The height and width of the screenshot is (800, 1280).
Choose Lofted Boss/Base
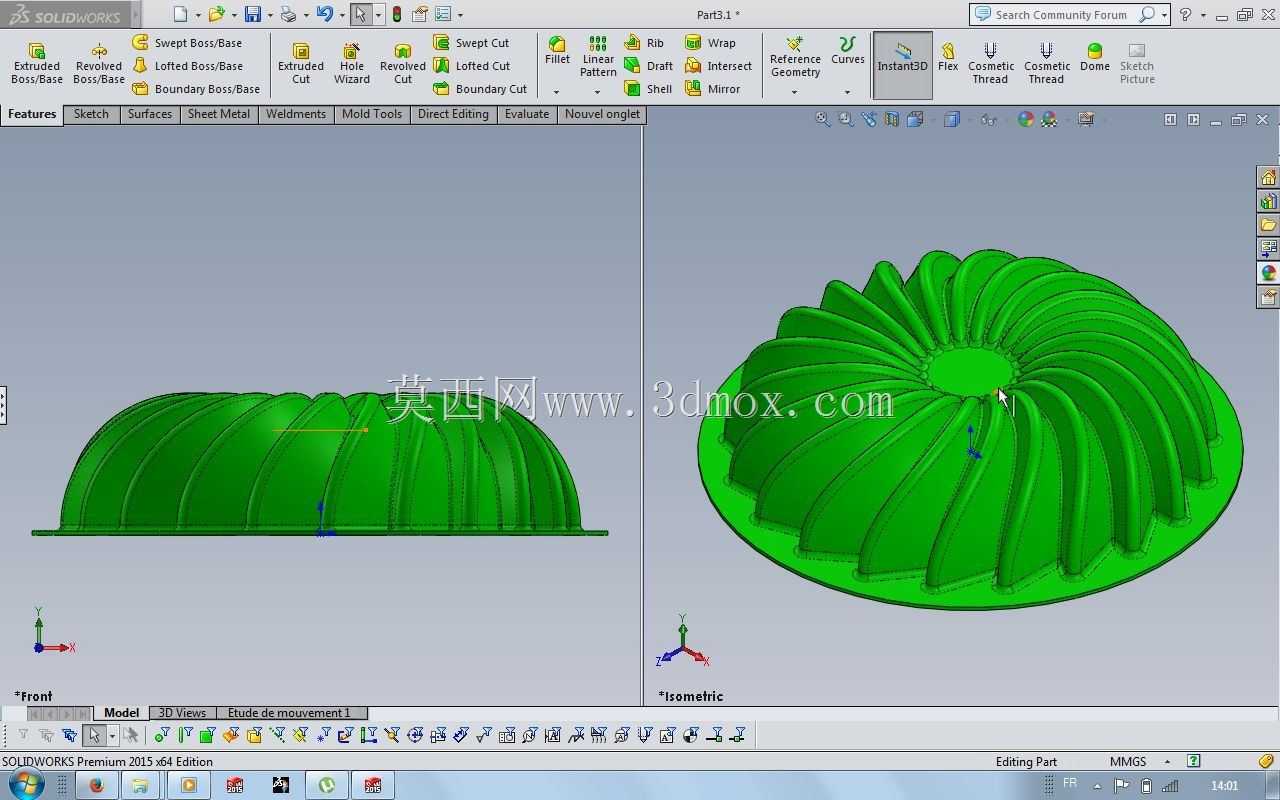tap(188, 66)
